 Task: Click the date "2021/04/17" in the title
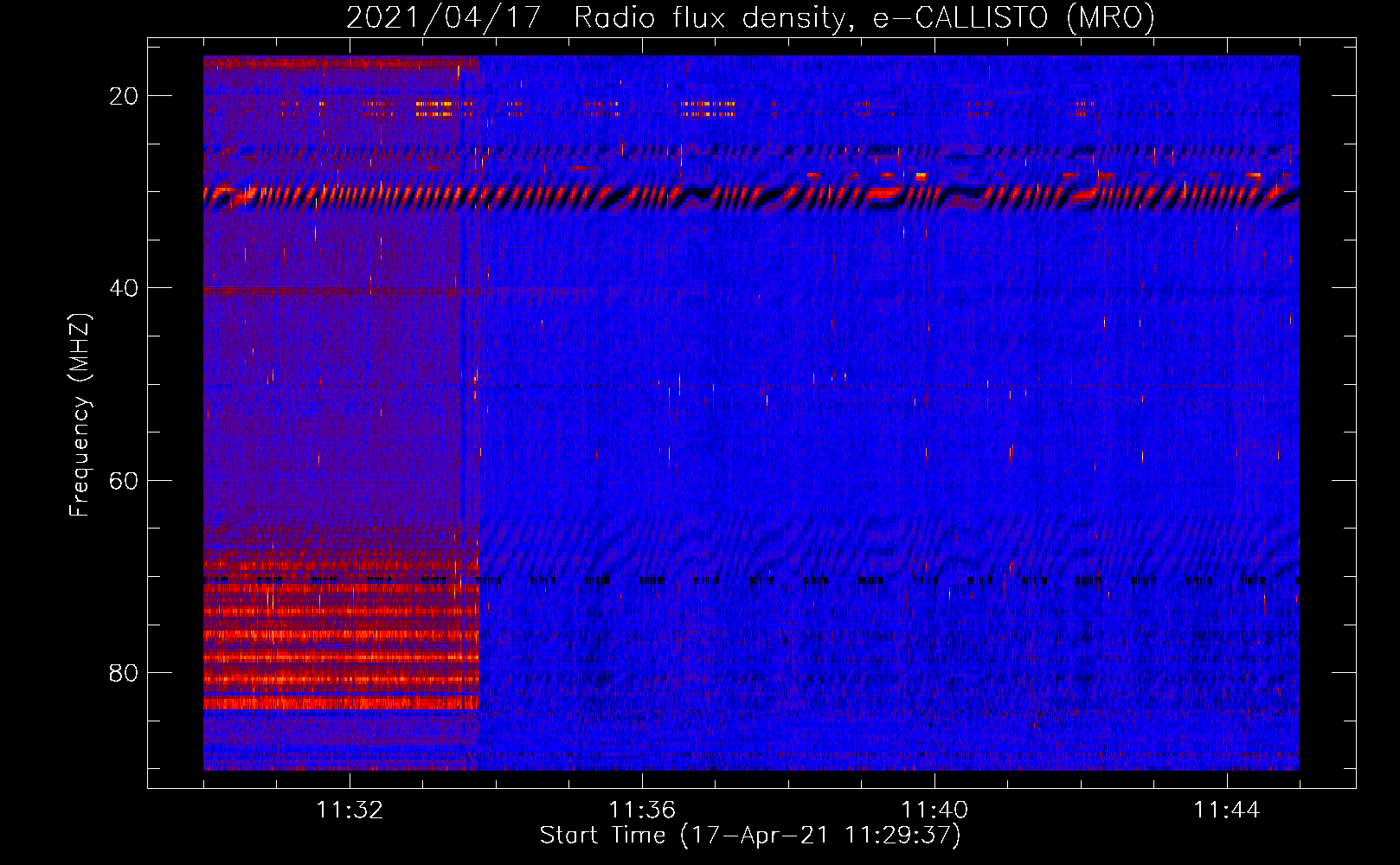coord(444,18)
